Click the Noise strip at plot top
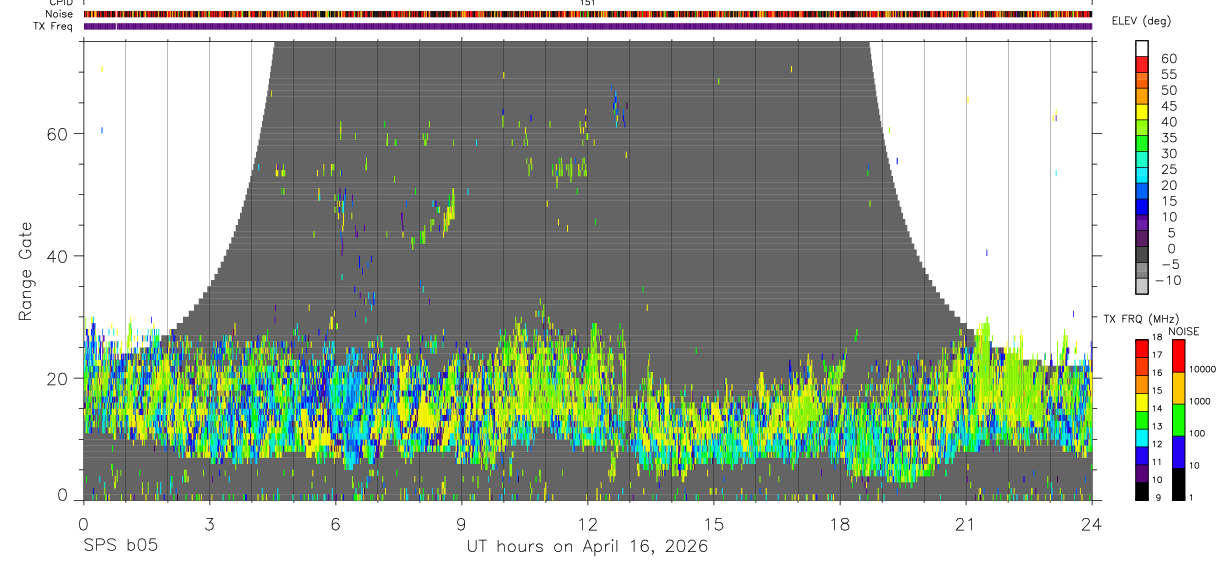This screenshot has height=567, width=1228. (x=588, y=14)
